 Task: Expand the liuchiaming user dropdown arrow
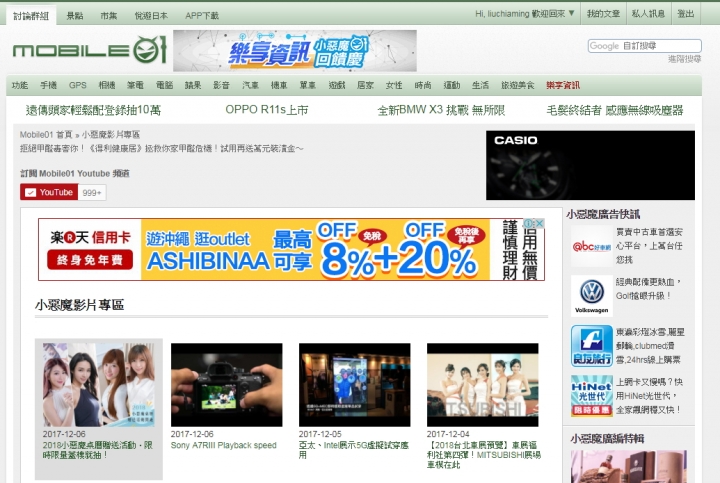(x=571, y=13)
